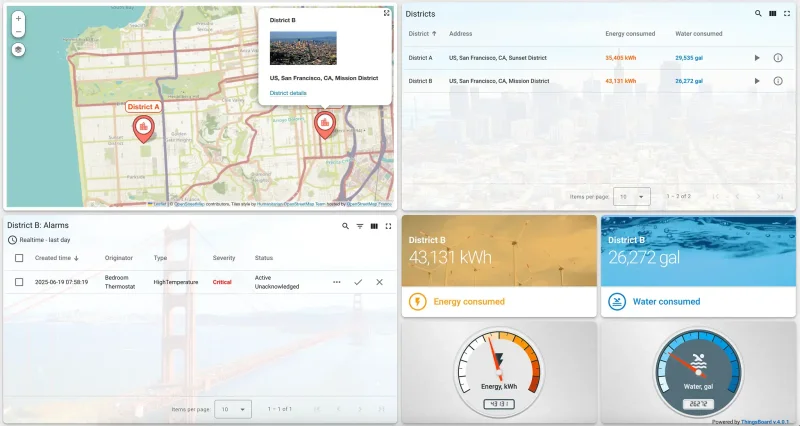This screenshot has width=800, height=426.
Task: Select District B water value 26,272 gal
Action: tap(689, 81)
